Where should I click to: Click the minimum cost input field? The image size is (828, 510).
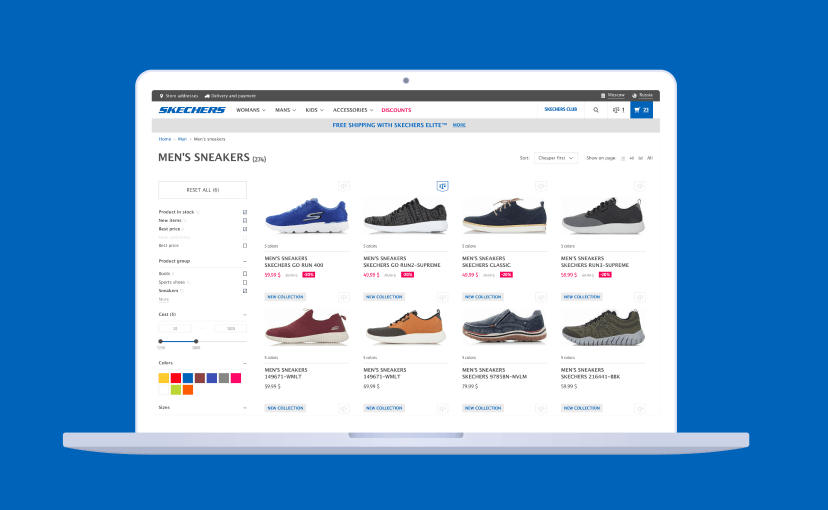(x=175, y=328)
